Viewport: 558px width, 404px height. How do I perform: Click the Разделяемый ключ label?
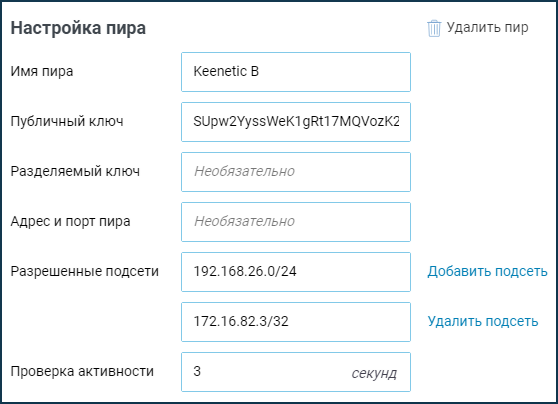(75, 171)
